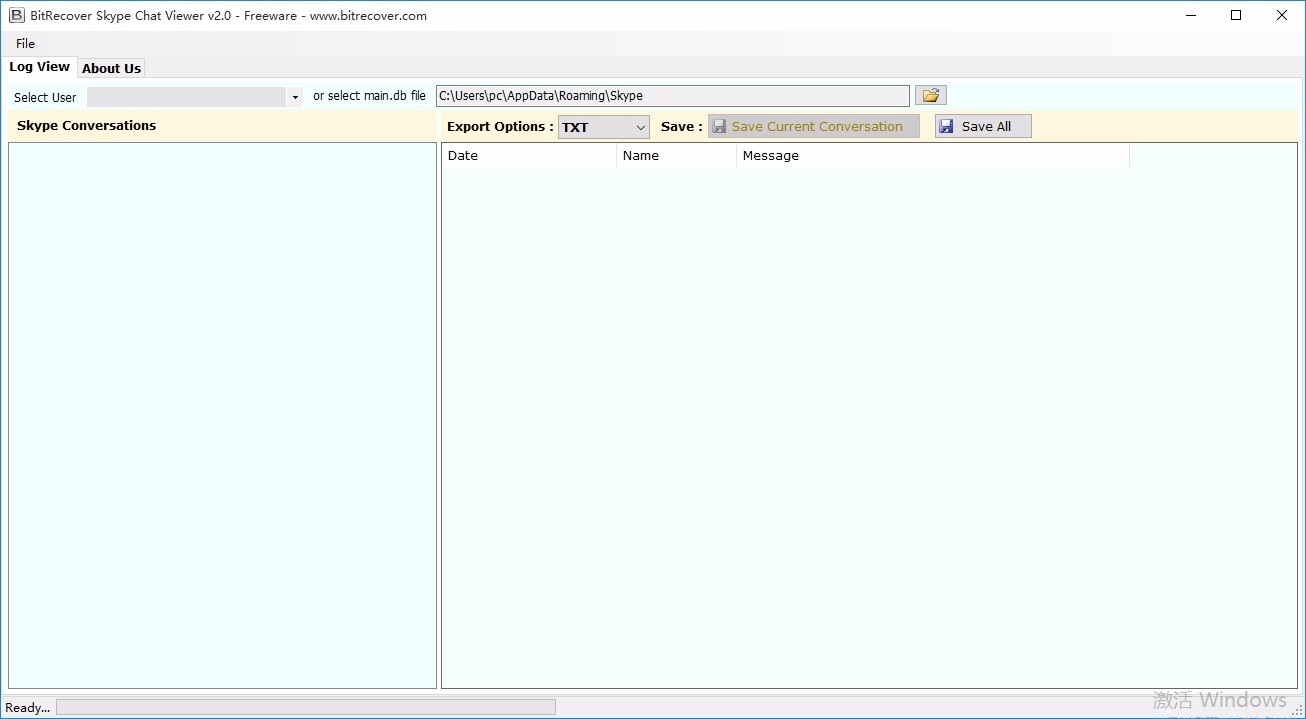Open the Export Options TXT dropdown
The width and height of the screenshot is (1306, 719).
point(603,127)
